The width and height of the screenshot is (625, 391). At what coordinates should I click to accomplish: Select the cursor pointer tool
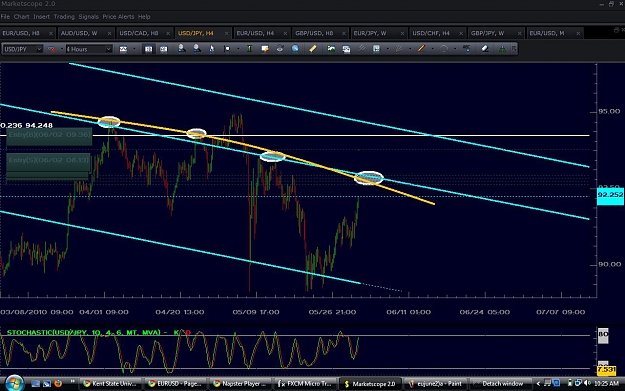212,49
